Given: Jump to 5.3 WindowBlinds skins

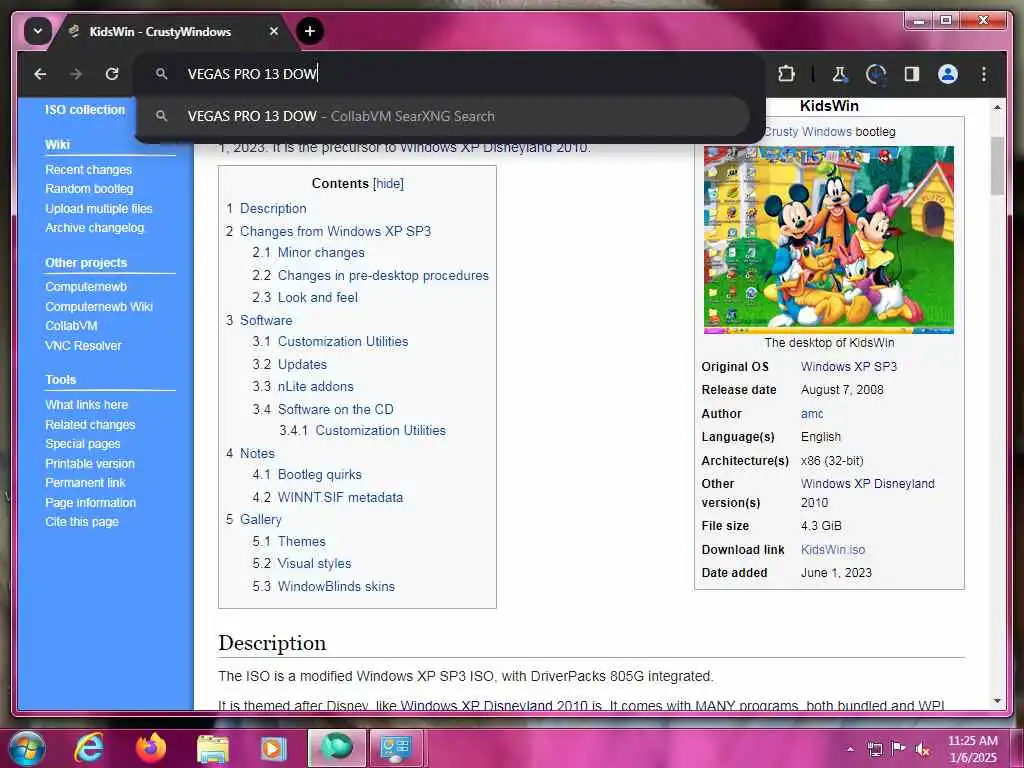Looking at the screenshot, I should (x=336, y=586).
